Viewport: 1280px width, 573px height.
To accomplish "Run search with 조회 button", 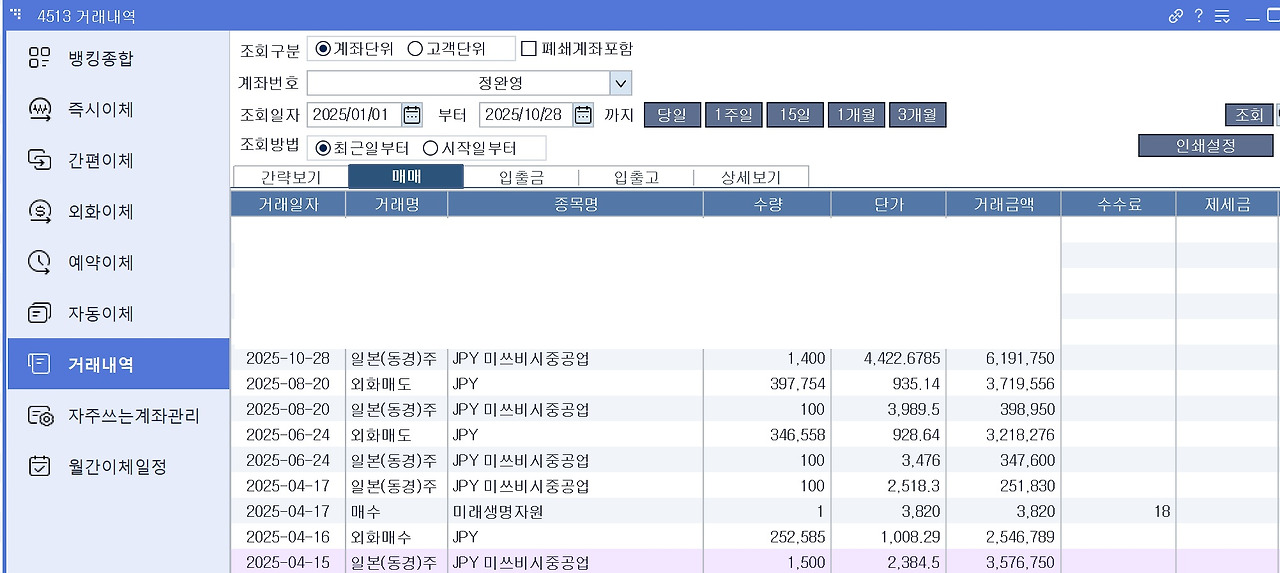I will [1249, 115].
